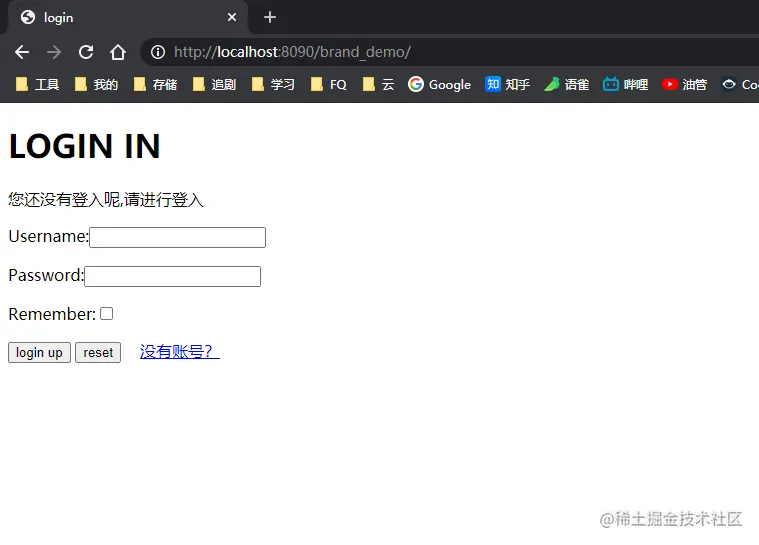759x545 pixels.
Task: Open the 存储 bookmarks folder
Action: click(x=155, y=85)
